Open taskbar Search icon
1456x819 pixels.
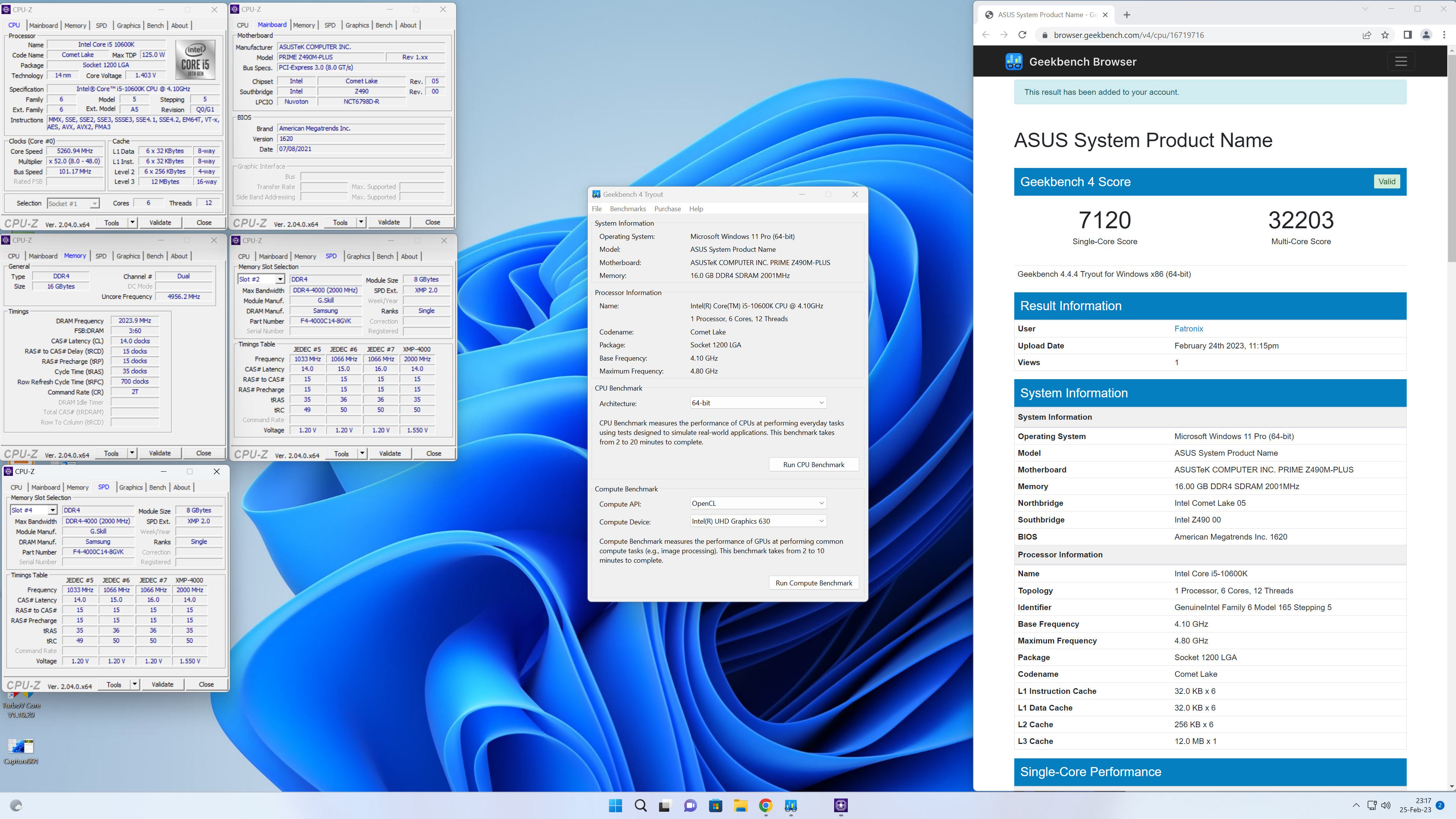640,805
